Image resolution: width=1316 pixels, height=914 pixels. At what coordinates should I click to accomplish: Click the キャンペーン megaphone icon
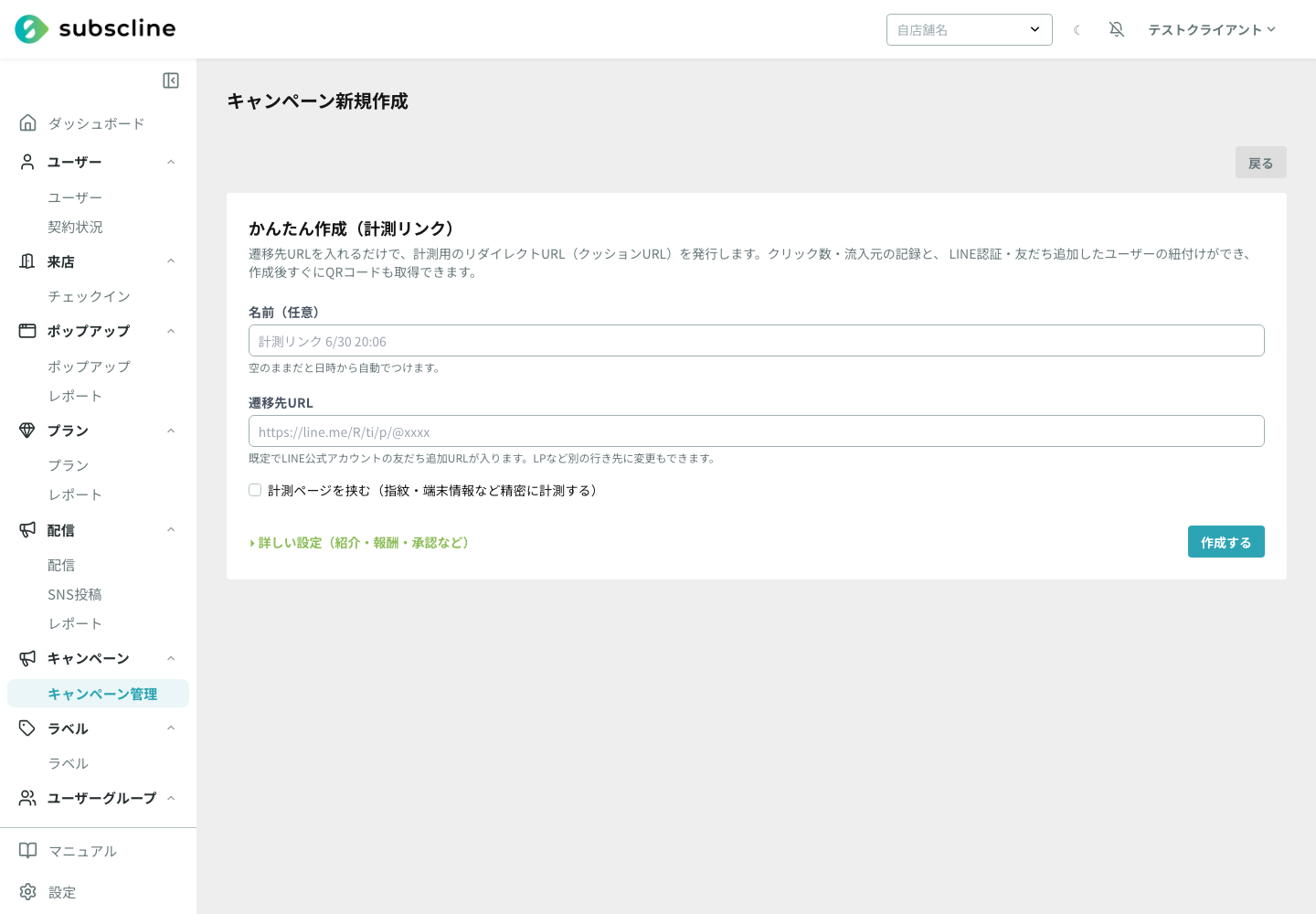pos(28,658)
